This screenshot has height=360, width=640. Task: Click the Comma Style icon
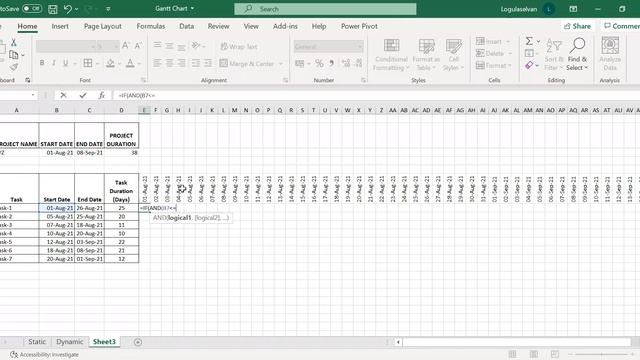point(331,63)
